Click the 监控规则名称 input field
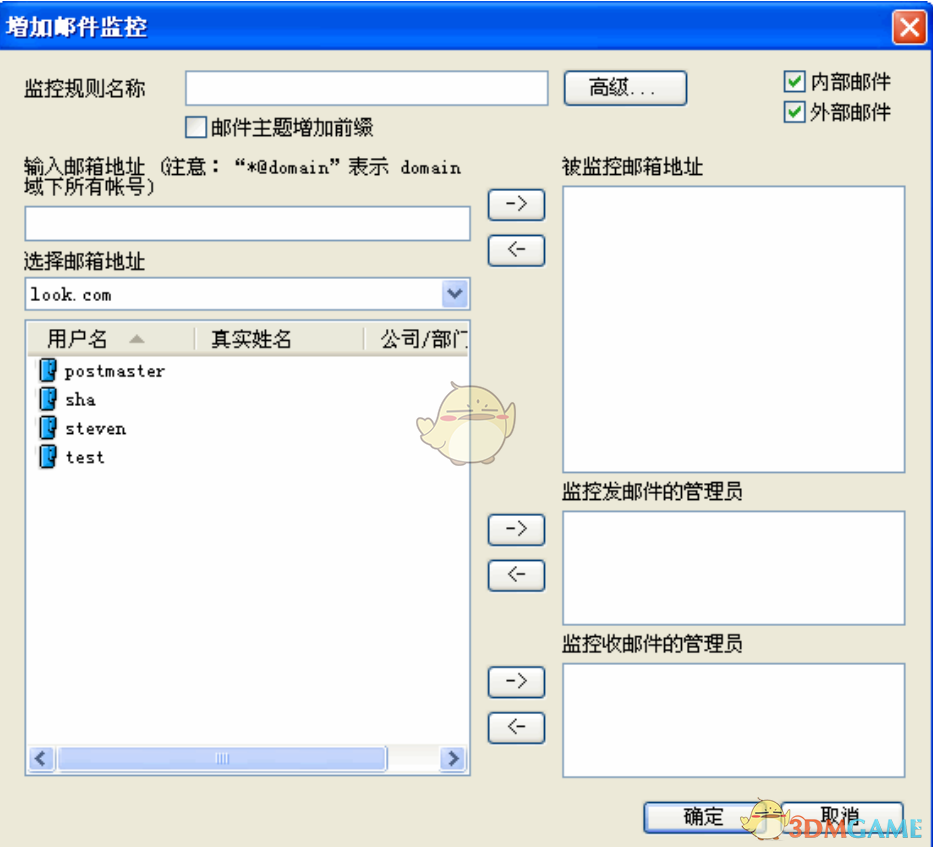933x847 pixels. [366, 88]
